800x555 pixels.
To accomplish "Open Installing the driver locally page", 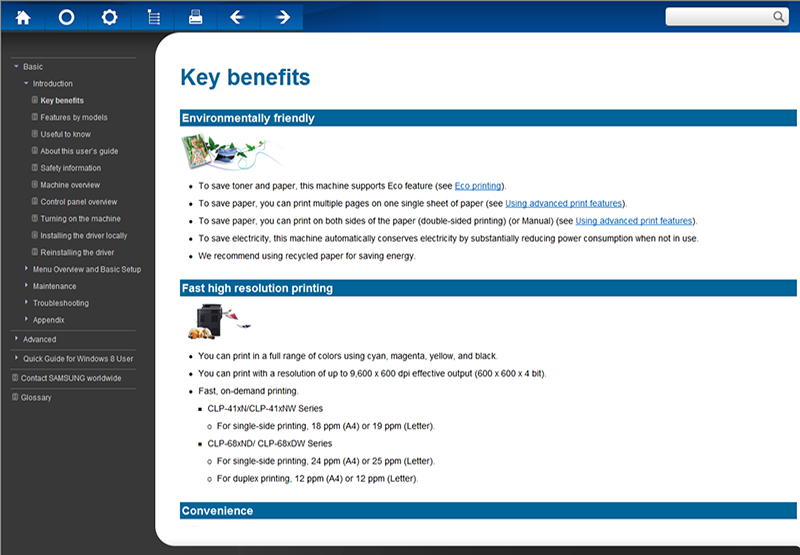I will [x=83, y=236].
